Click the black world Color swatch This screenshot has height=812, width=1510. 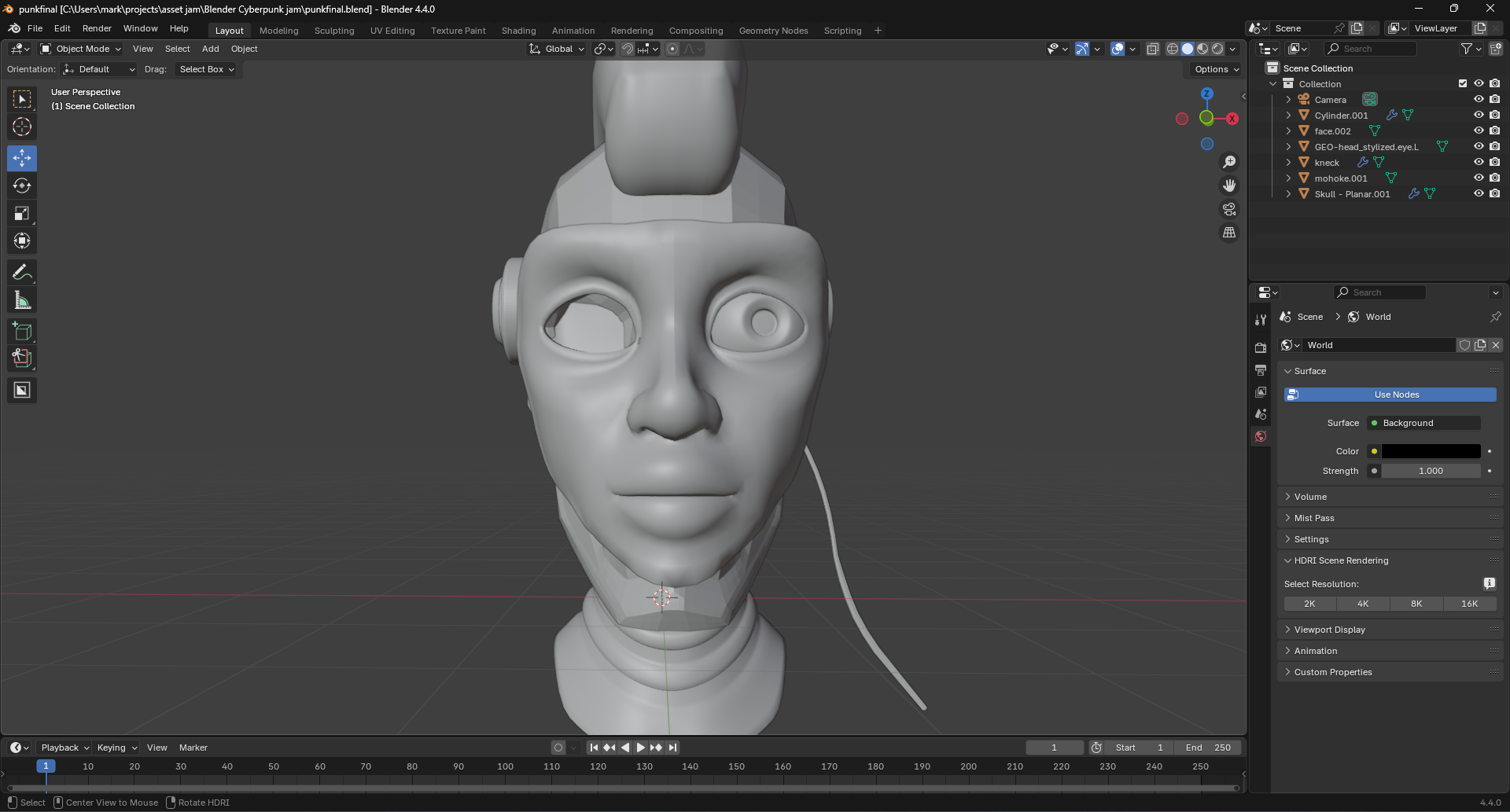(x=1431, y=451)
